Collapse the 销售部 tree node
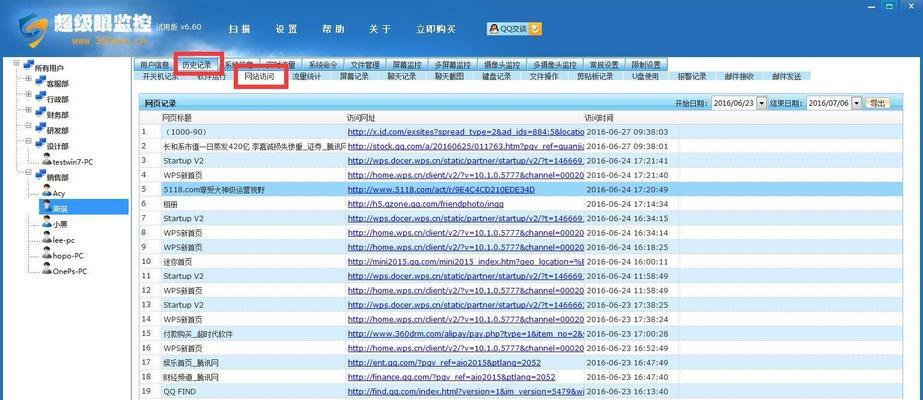This screenshot has width=923, height=400. click(x=28, y=172)
